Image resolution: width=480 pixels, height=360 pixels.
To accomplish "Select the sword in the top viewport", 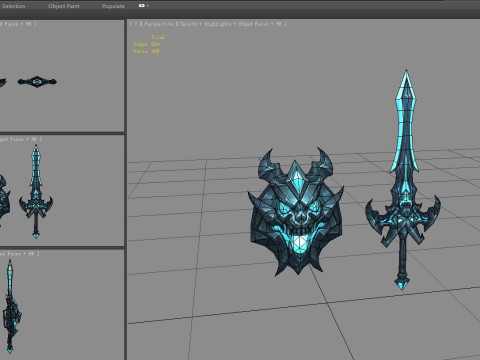I will (37, 82).
